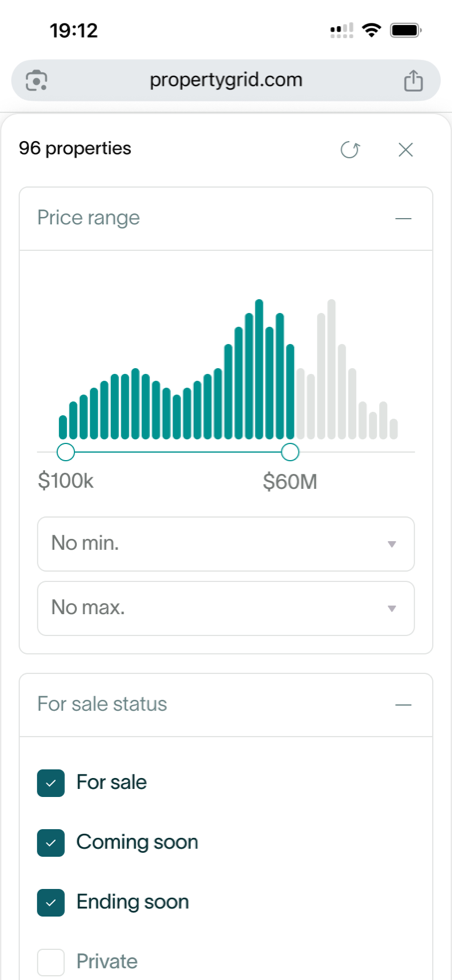Check the Private checkbox
Viewport: 452px width, 980px height.
point(51,962)
